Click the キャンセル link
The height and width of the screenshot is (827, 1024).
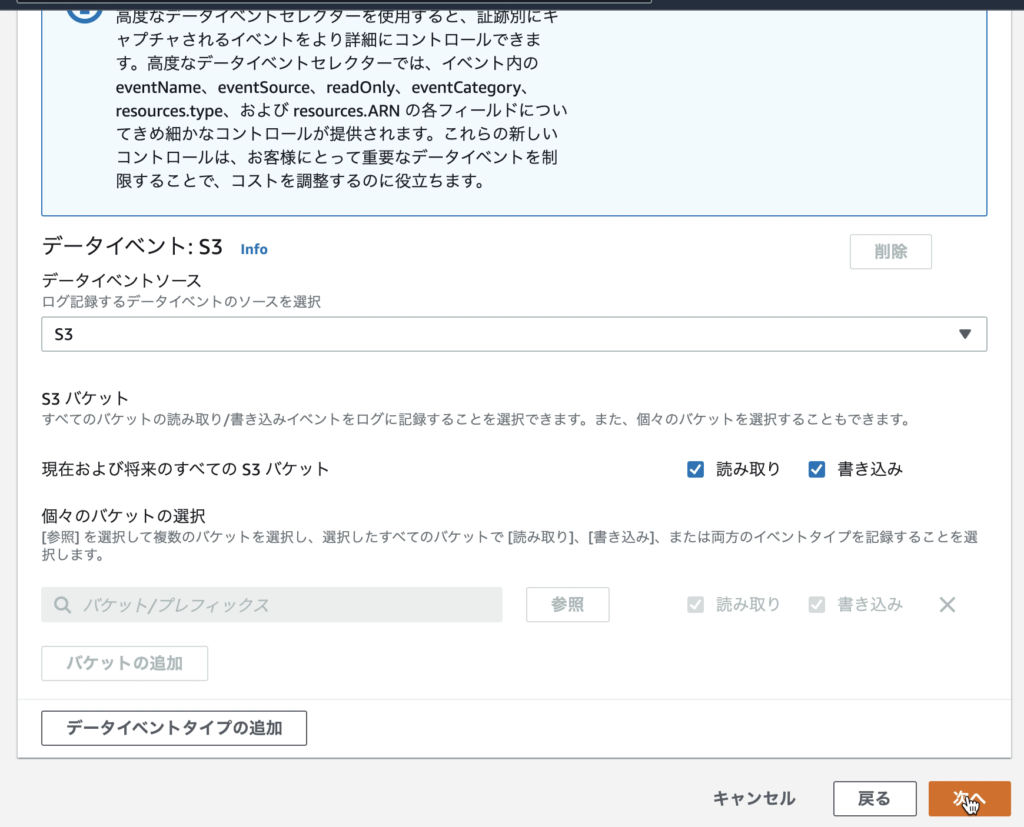[754, 798]
